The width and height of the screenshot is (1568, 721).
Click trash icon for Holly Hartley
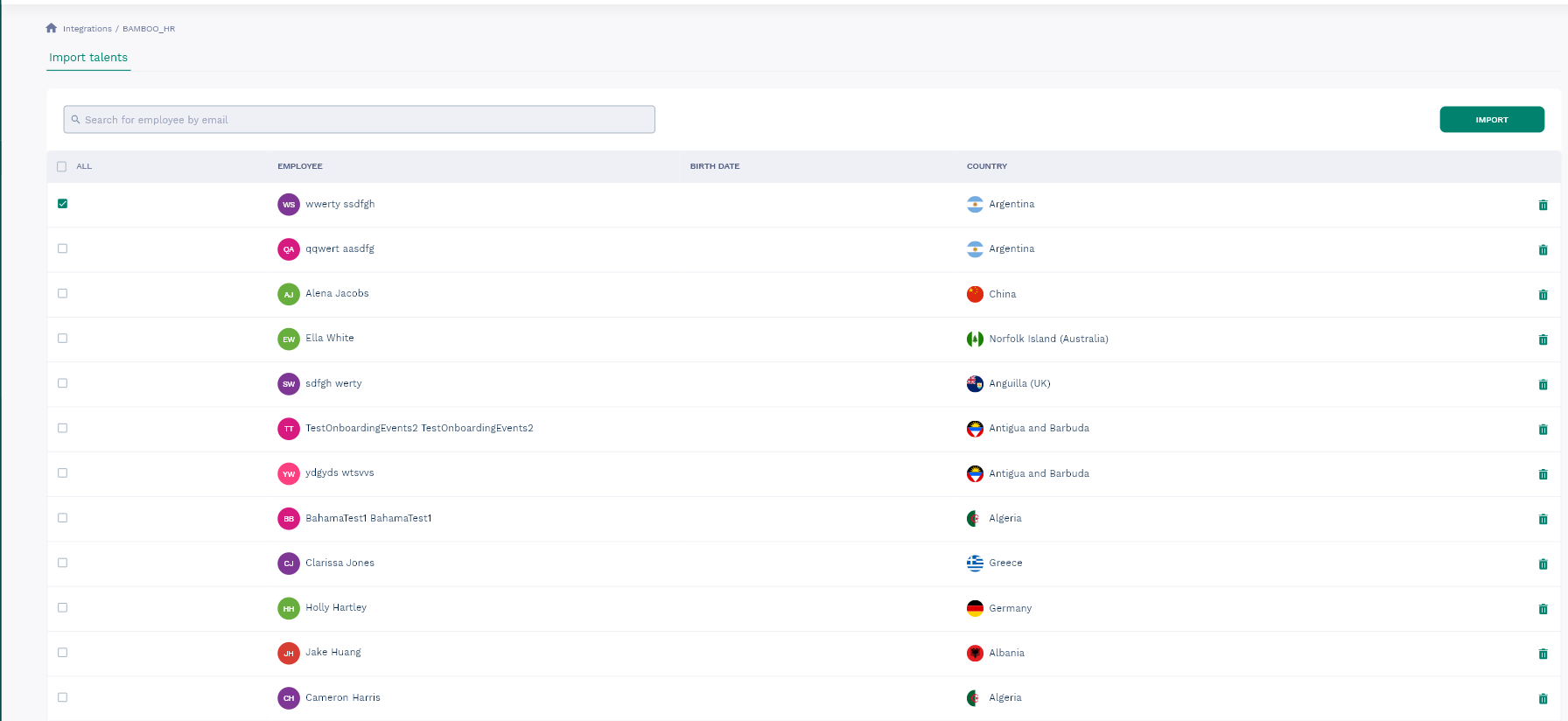click(x=1543, y=609)
